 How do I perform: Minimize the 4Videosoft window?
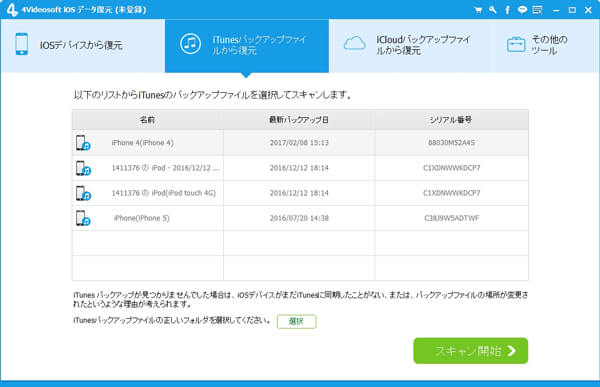[x=556, y=10]
